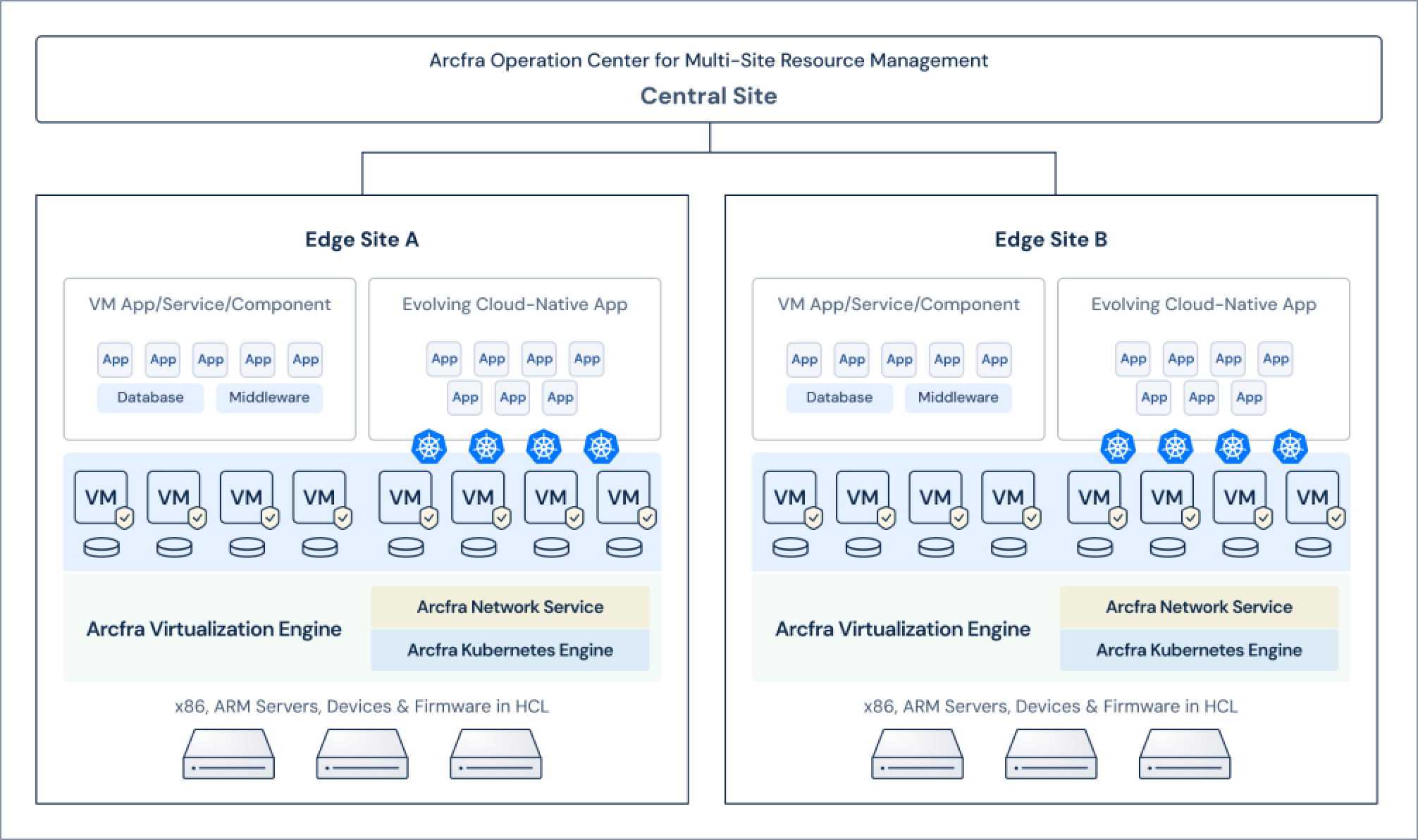
Task: Select the Middleware chip in Edge Site B
Action: (x=958, y=397)
